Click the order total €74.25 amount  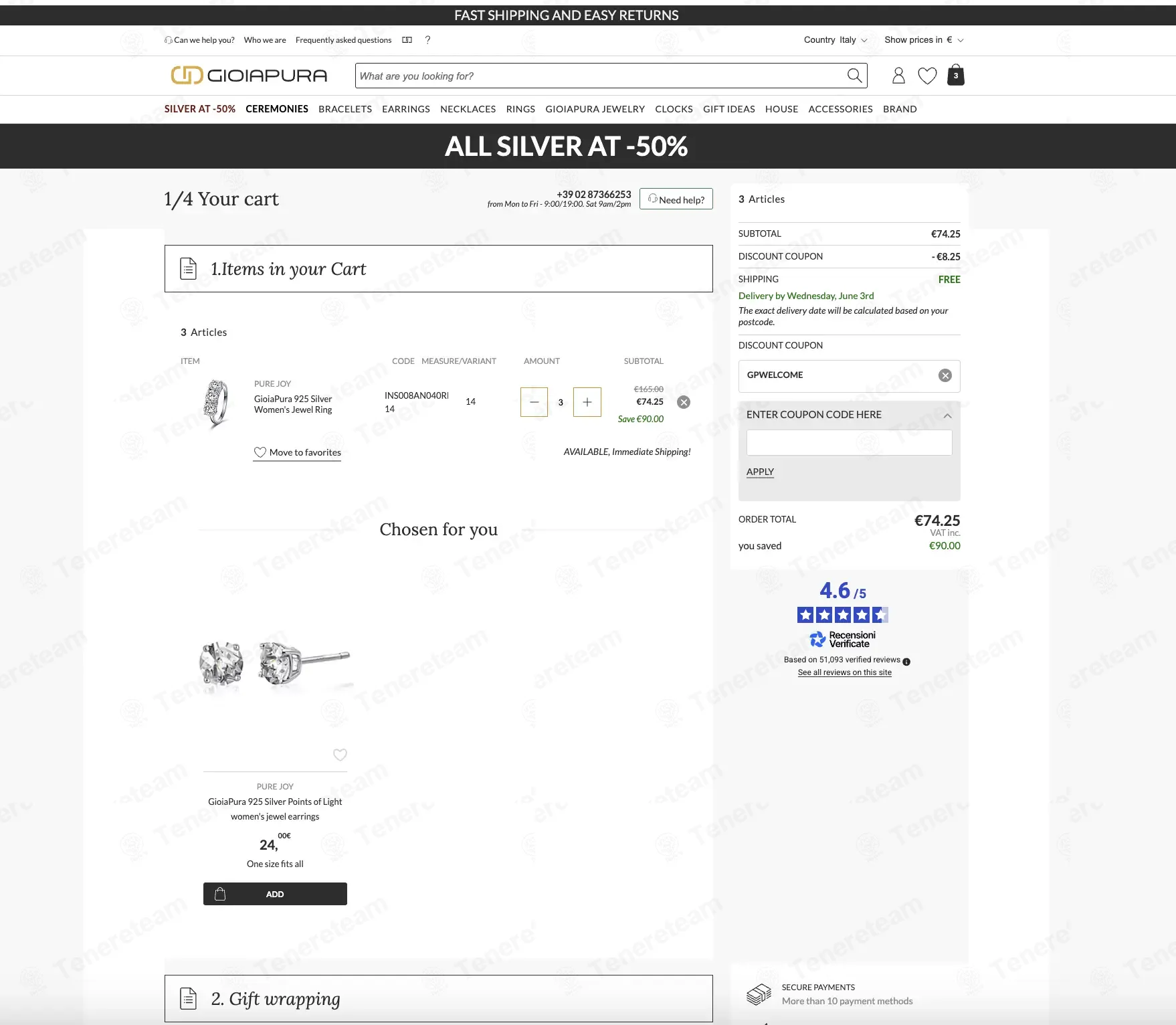pos(937,520)
